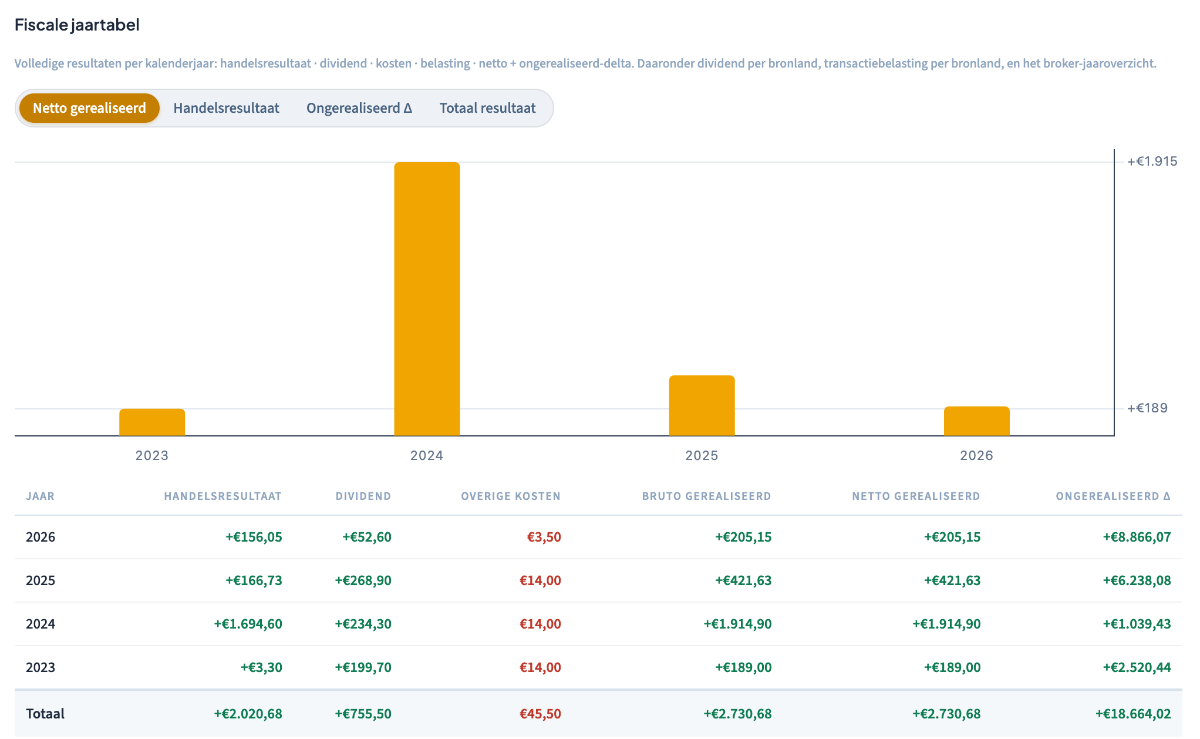
Task: Click the +€2.520,44 ongerealiseerd value
Action: pyautogui.click(x=1137, y=667)
